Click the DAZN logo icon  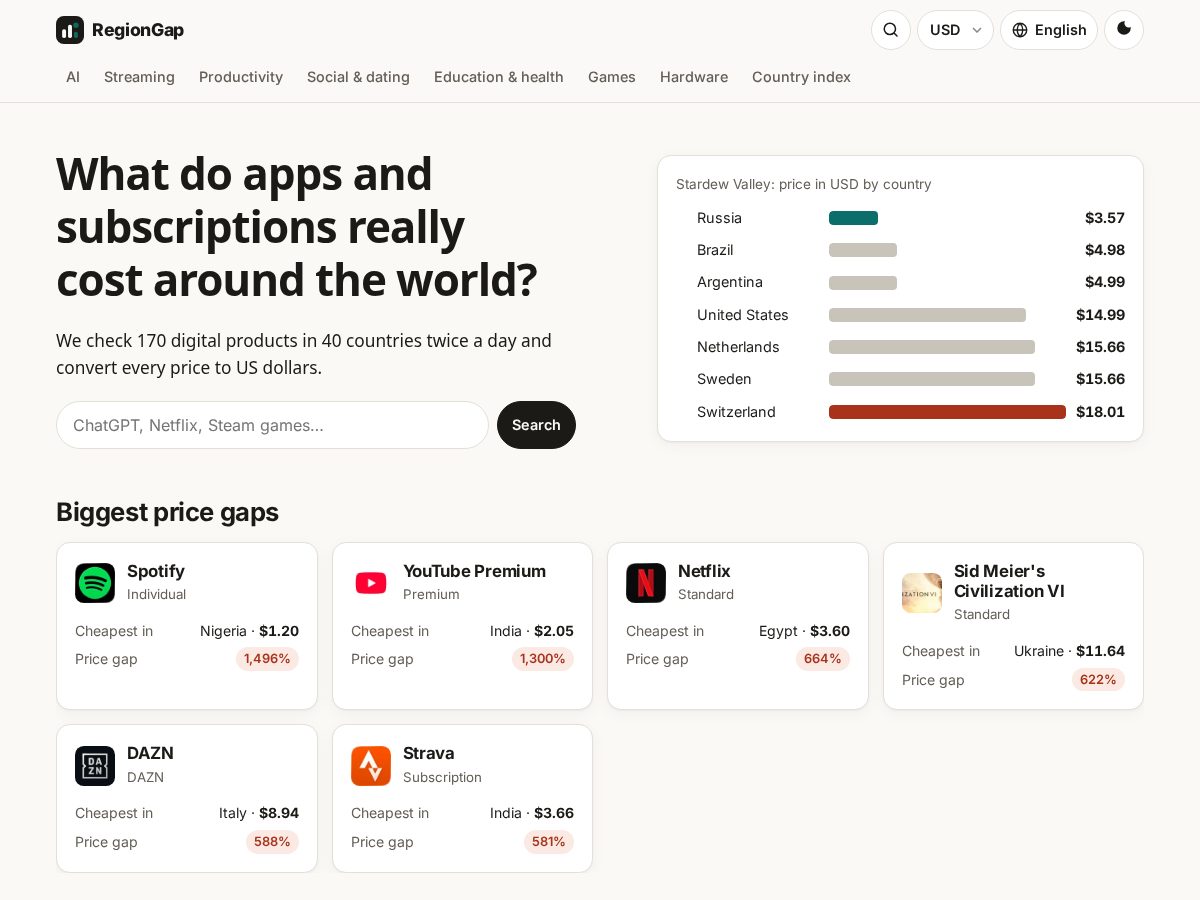(x=95, y=766)
